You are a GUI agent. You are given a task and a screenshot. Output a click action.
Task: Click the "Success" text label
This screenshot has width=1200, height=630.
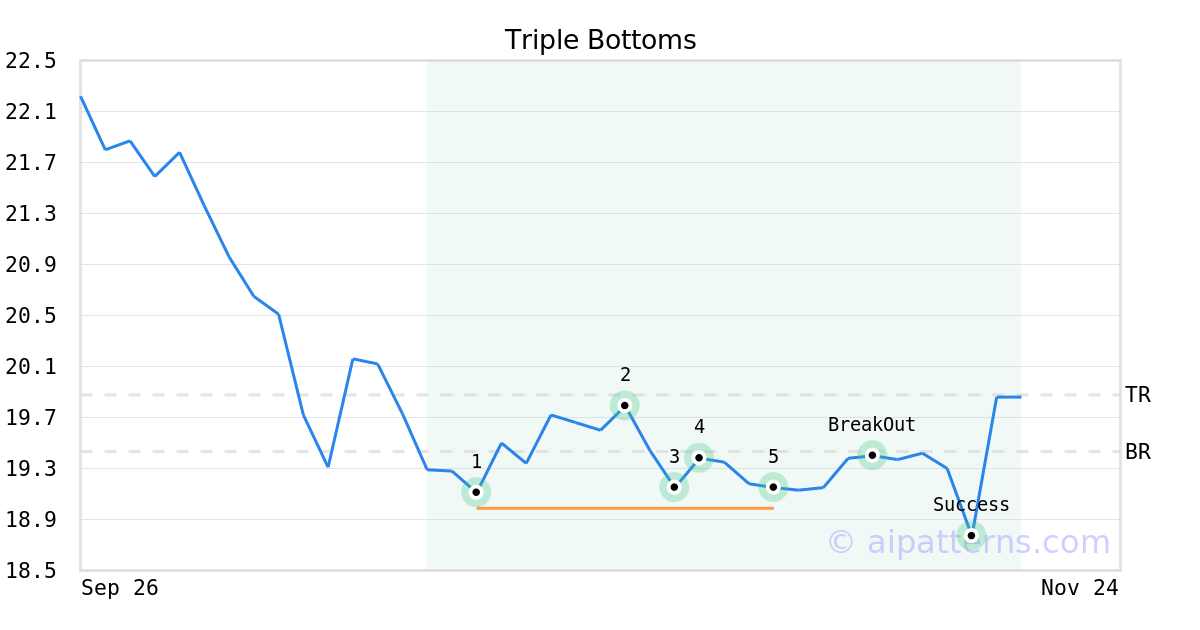[971, 505]
